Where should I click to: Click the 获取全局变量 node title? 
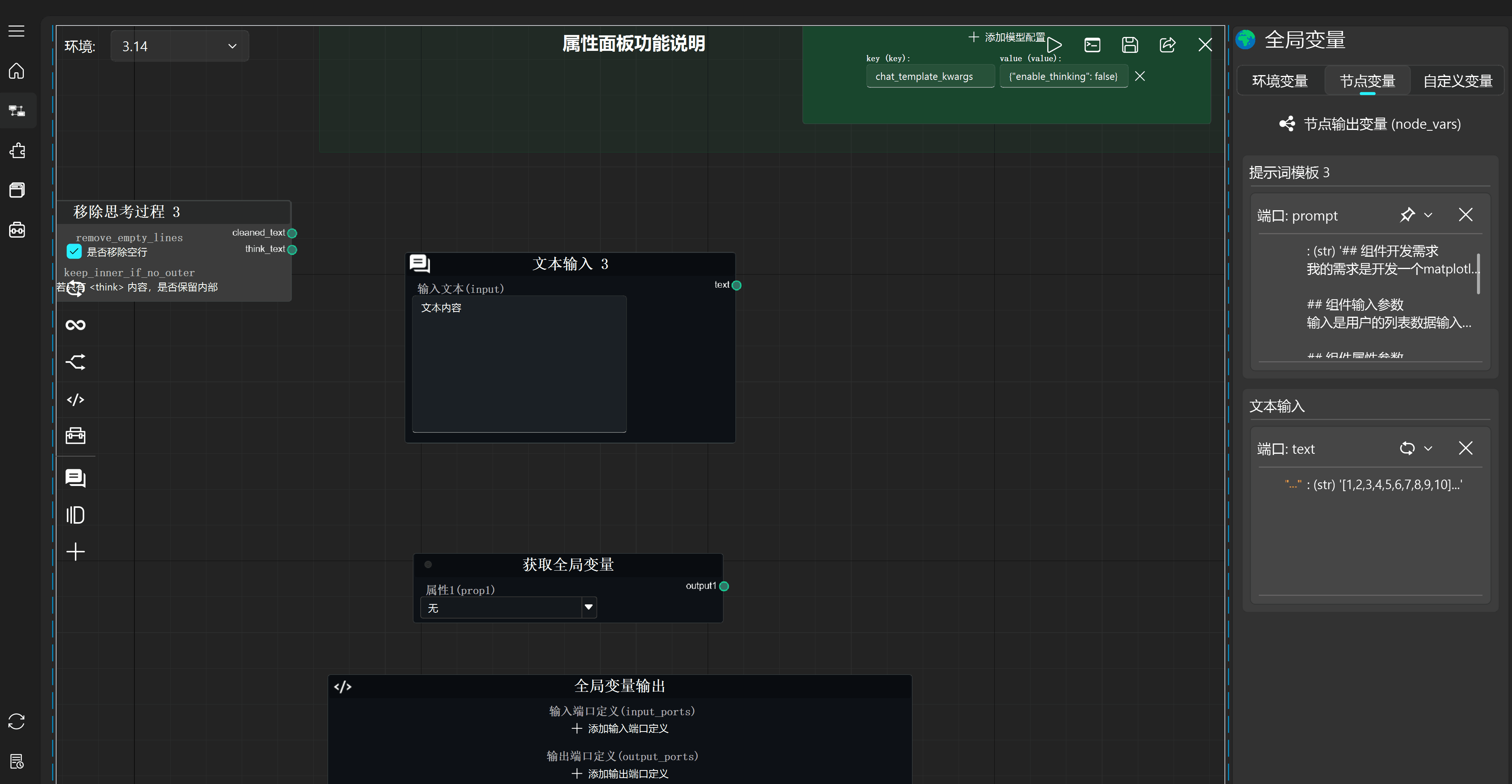(x=568, y=565)
